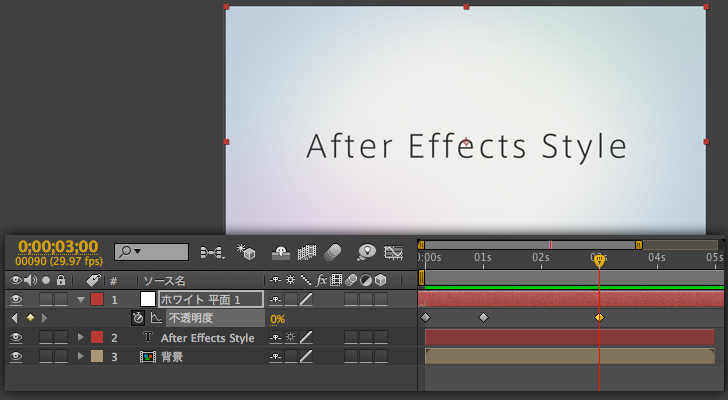
Task: Click the Motion Blur column header icon
Action: click(x=351, y=280)
